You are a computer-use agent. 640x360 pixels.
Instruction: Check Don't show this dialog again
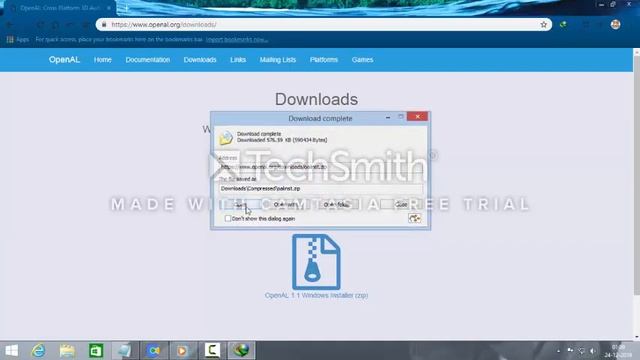click(228, 219)
